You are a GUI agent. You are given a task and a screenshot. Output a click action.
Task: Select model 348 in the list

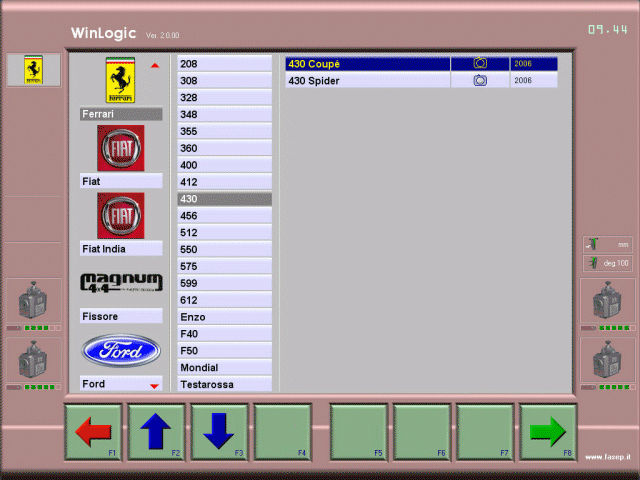[224, 114]
